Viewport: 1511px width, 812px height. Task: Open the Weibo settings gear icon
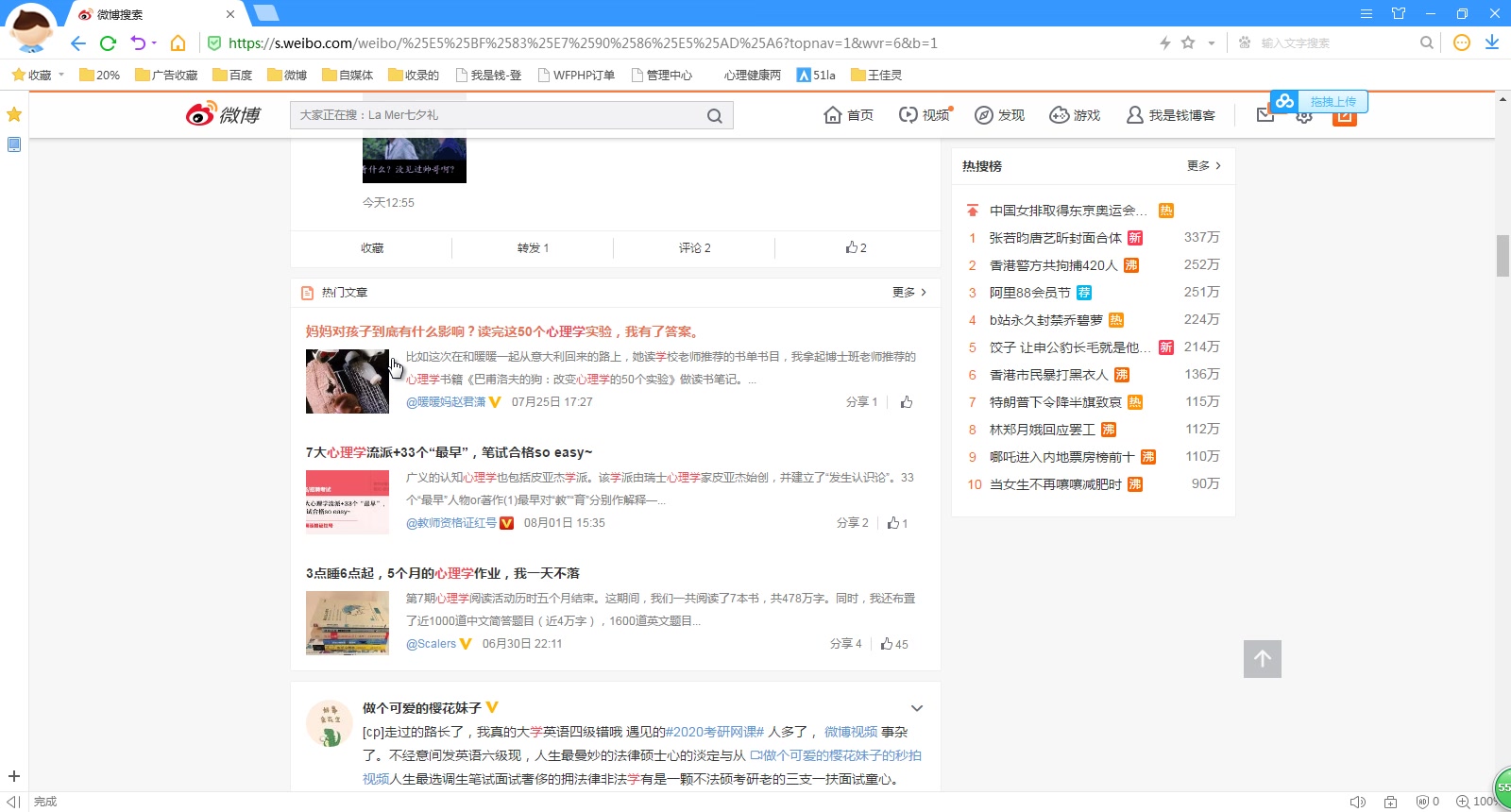[x=1304, y=116]
